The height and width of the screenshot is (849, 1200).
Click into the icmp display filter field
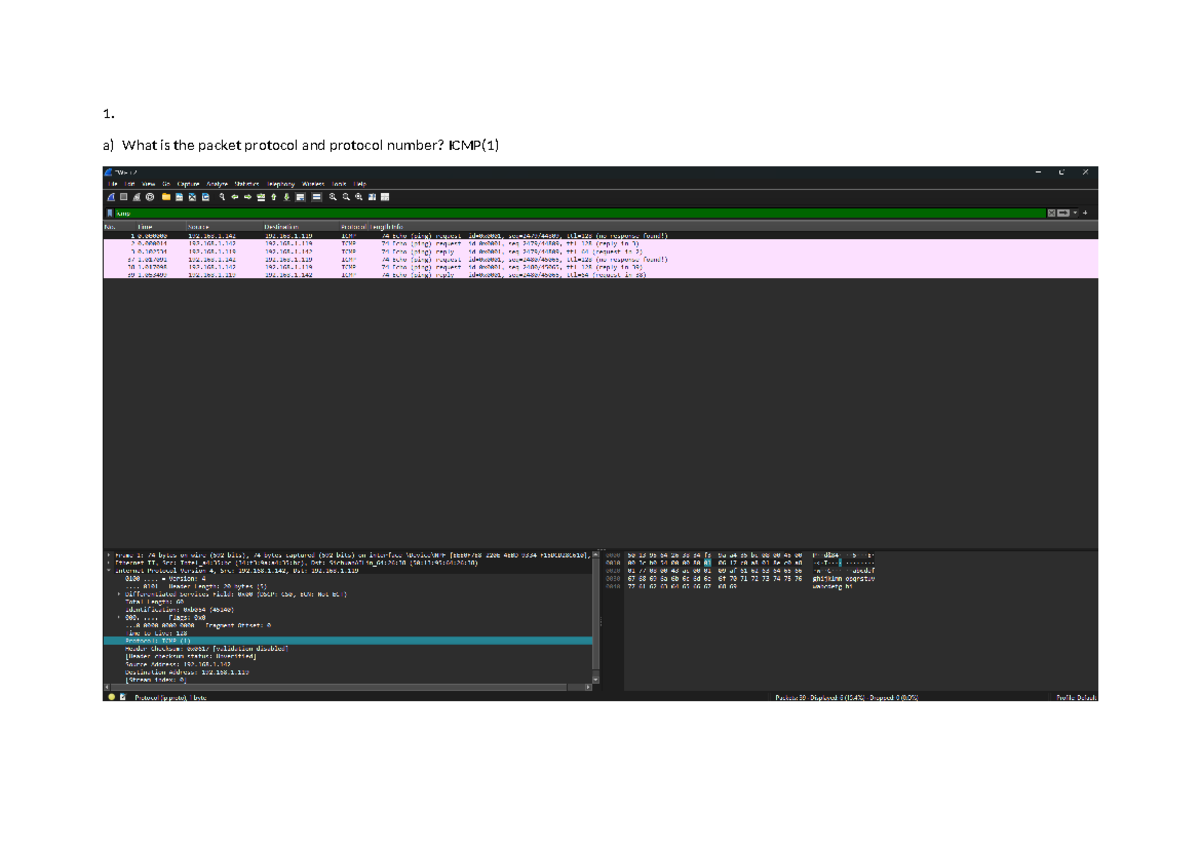pyautogui.click(x=580, y=213)
